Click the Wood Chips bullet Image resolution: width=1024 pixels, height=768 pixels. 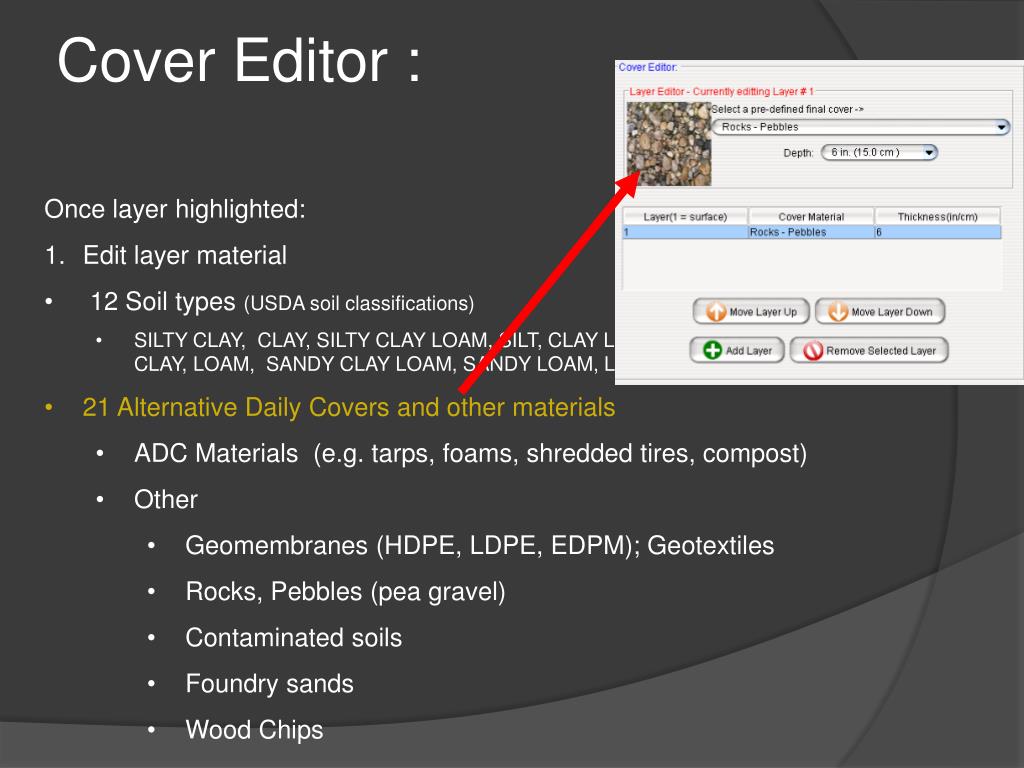254,729
